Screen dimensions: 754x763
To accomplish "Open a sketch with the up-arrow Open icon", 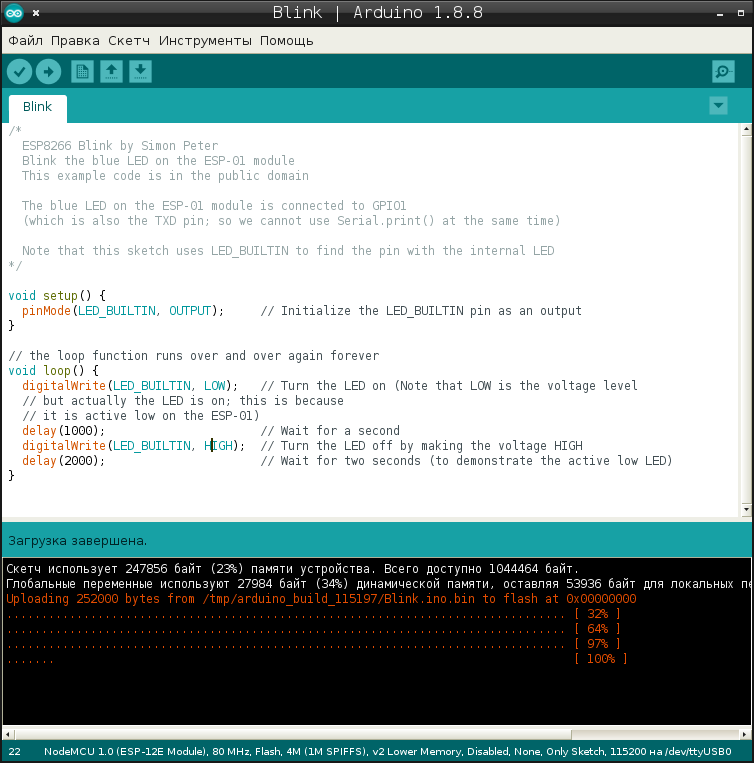I will (111, 72).
